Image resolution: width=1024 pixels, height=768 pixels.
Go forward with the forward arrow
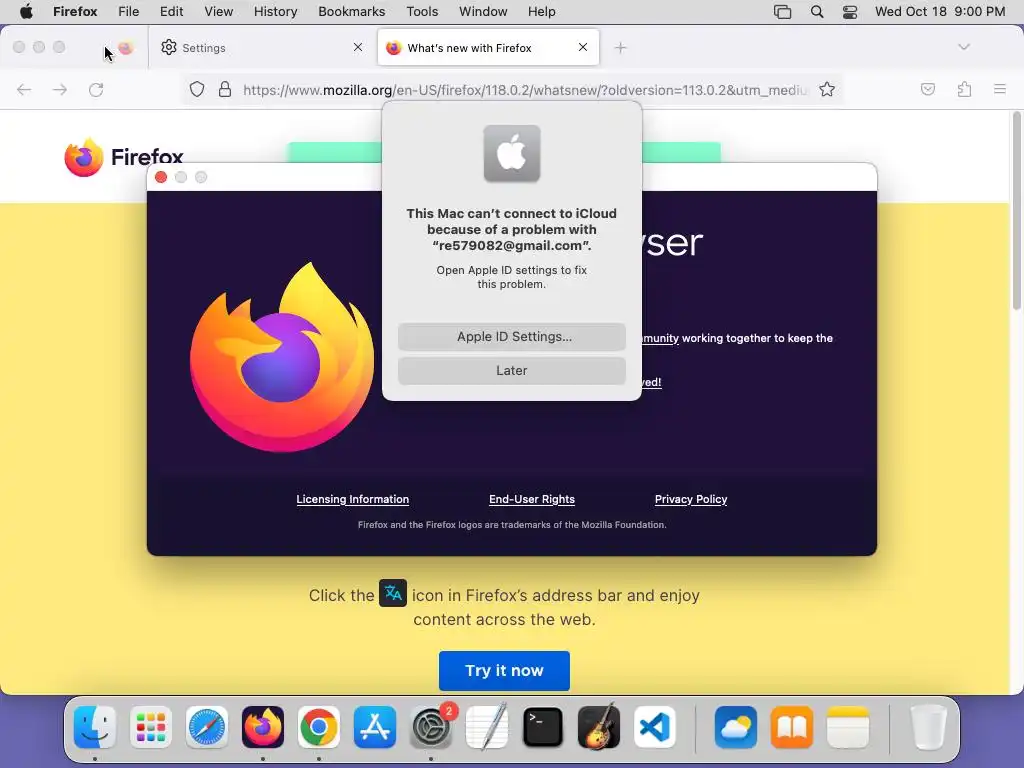[60, 89]
